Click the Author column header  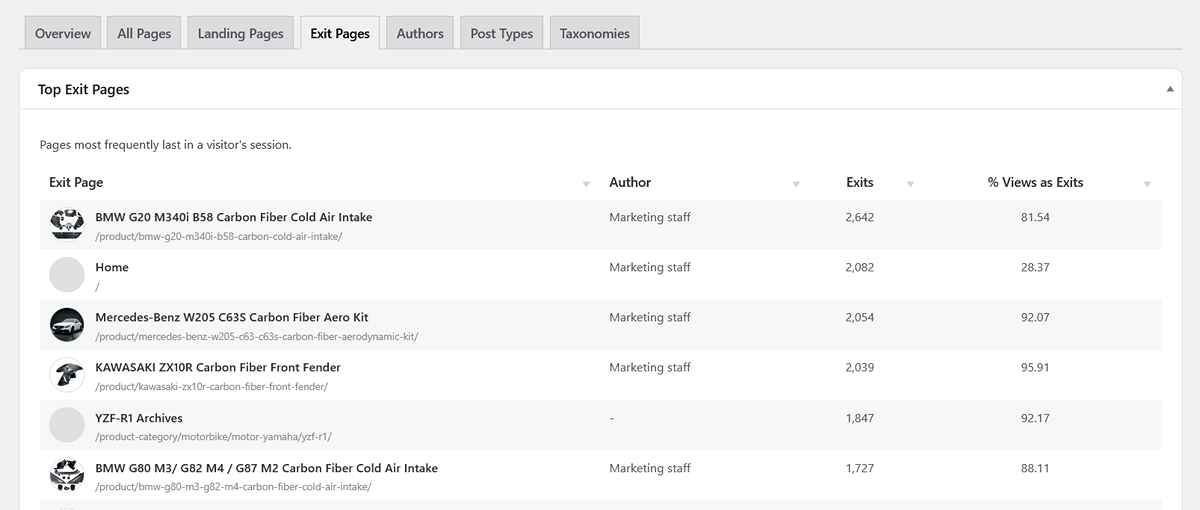click(630, 182)
